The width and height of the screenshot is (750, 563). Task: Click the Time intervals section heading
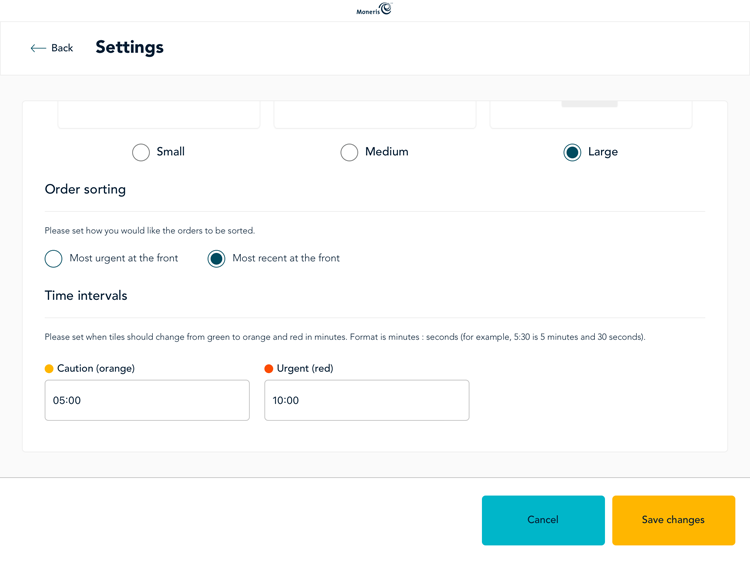(86, 296)
